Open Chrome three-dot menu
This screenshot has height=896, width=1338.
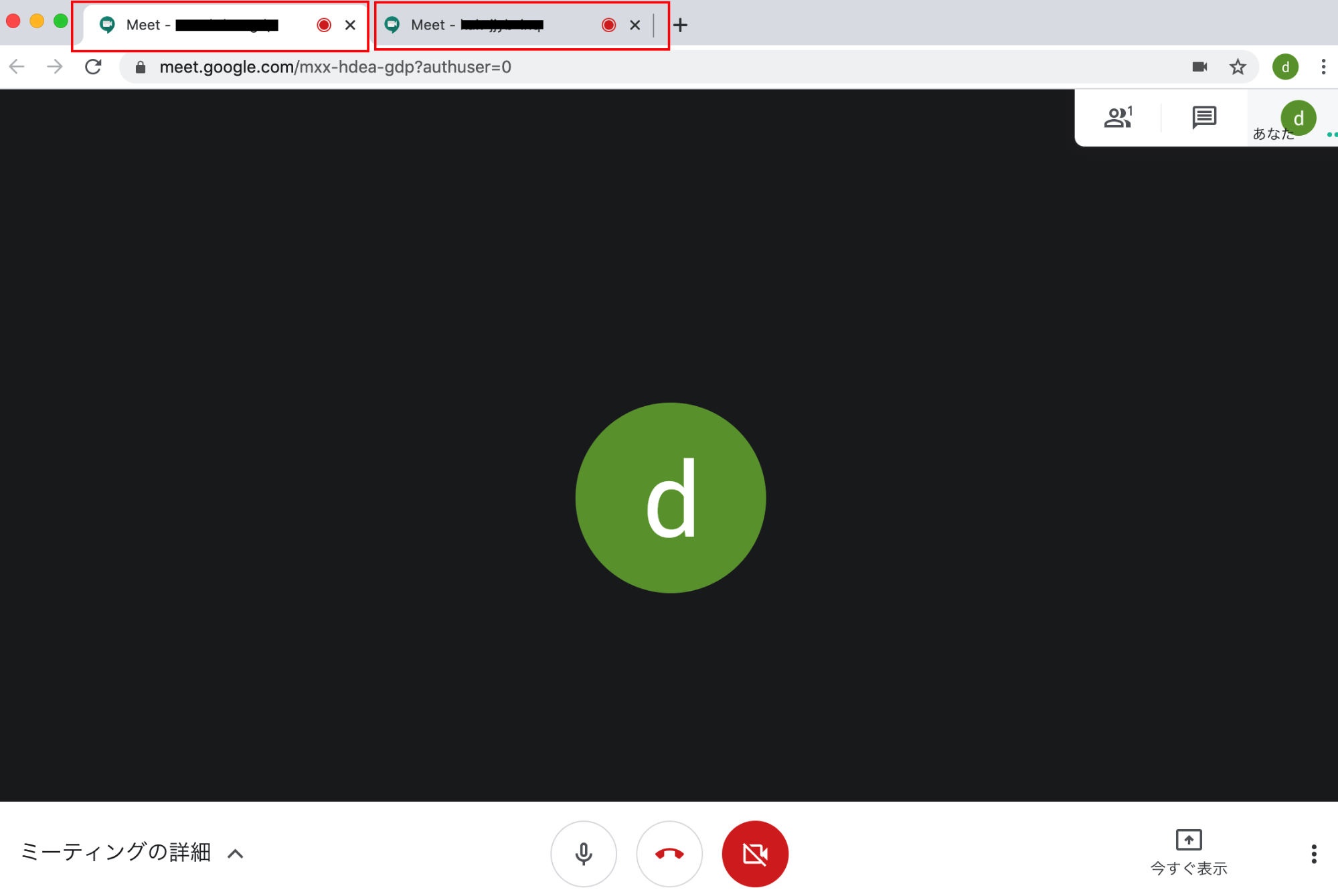[1323, 67]
